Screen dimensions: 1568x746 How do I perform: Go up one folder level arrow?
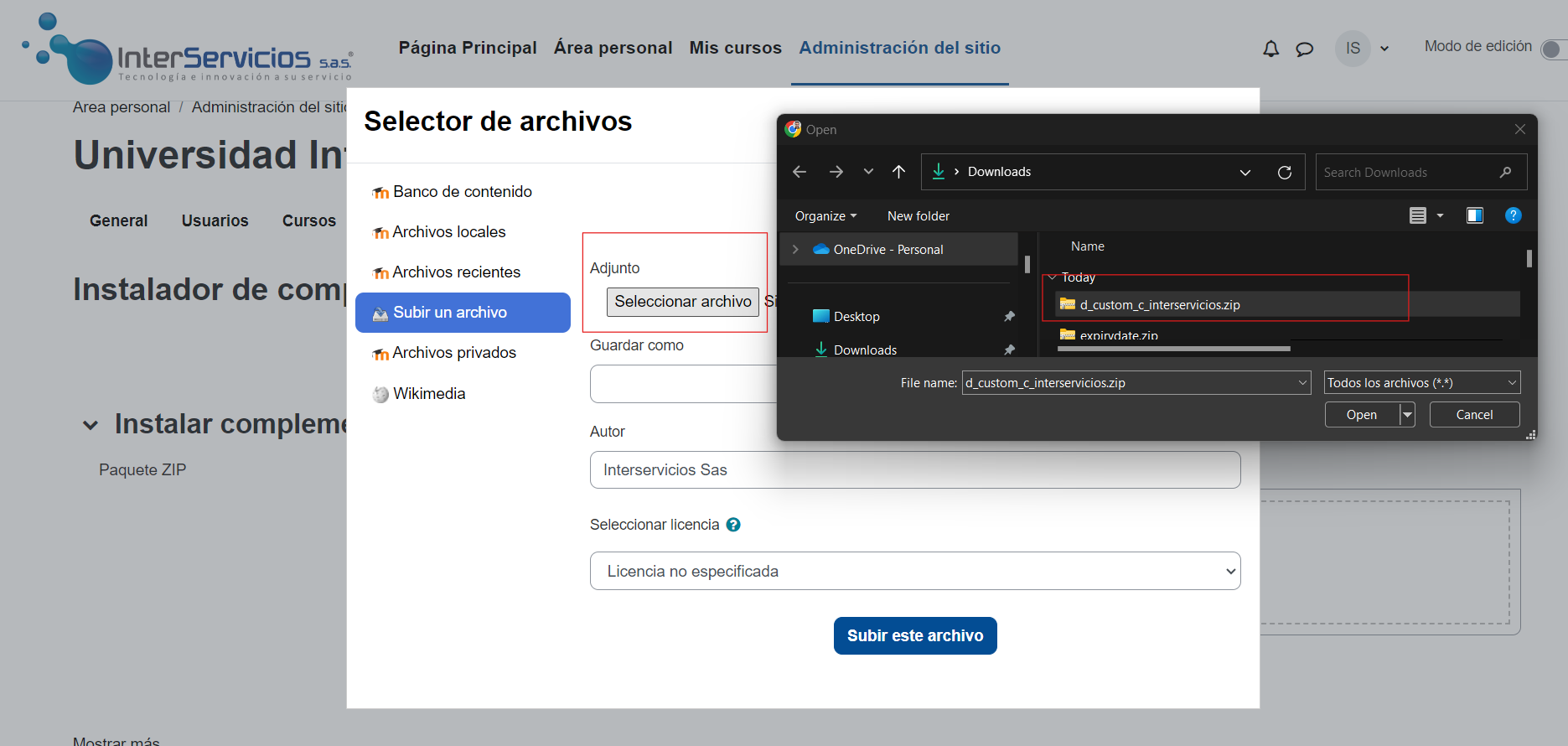point(898,172)
